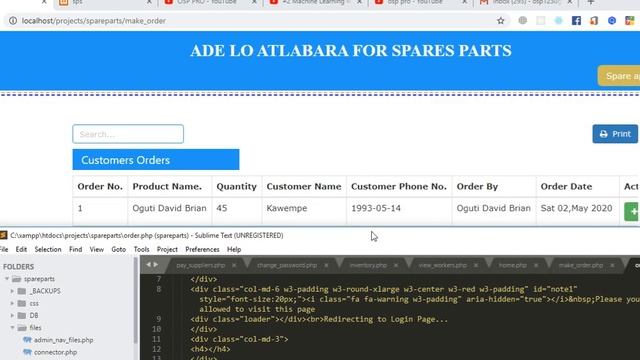Screen dimensions: 640x360
Task: Click the left tab-scroll arrow in Sublime
Action: [148, 265]
